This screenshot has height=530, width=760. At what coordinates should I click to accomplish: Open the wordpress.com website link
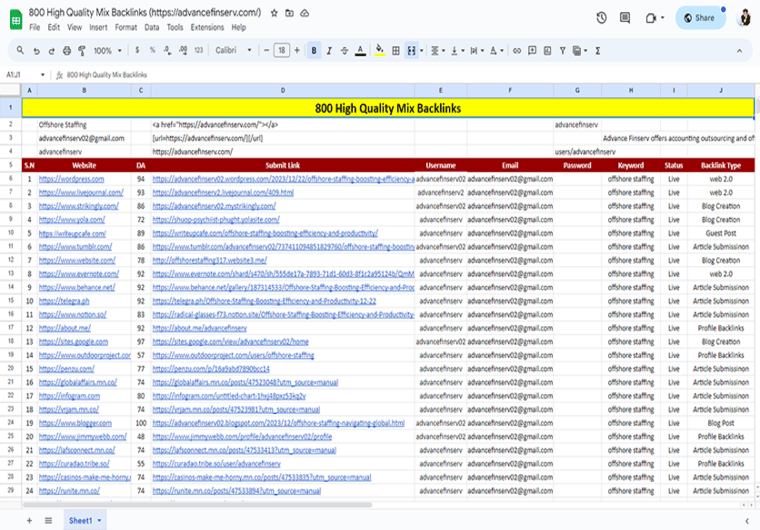(x=72, y=178)
